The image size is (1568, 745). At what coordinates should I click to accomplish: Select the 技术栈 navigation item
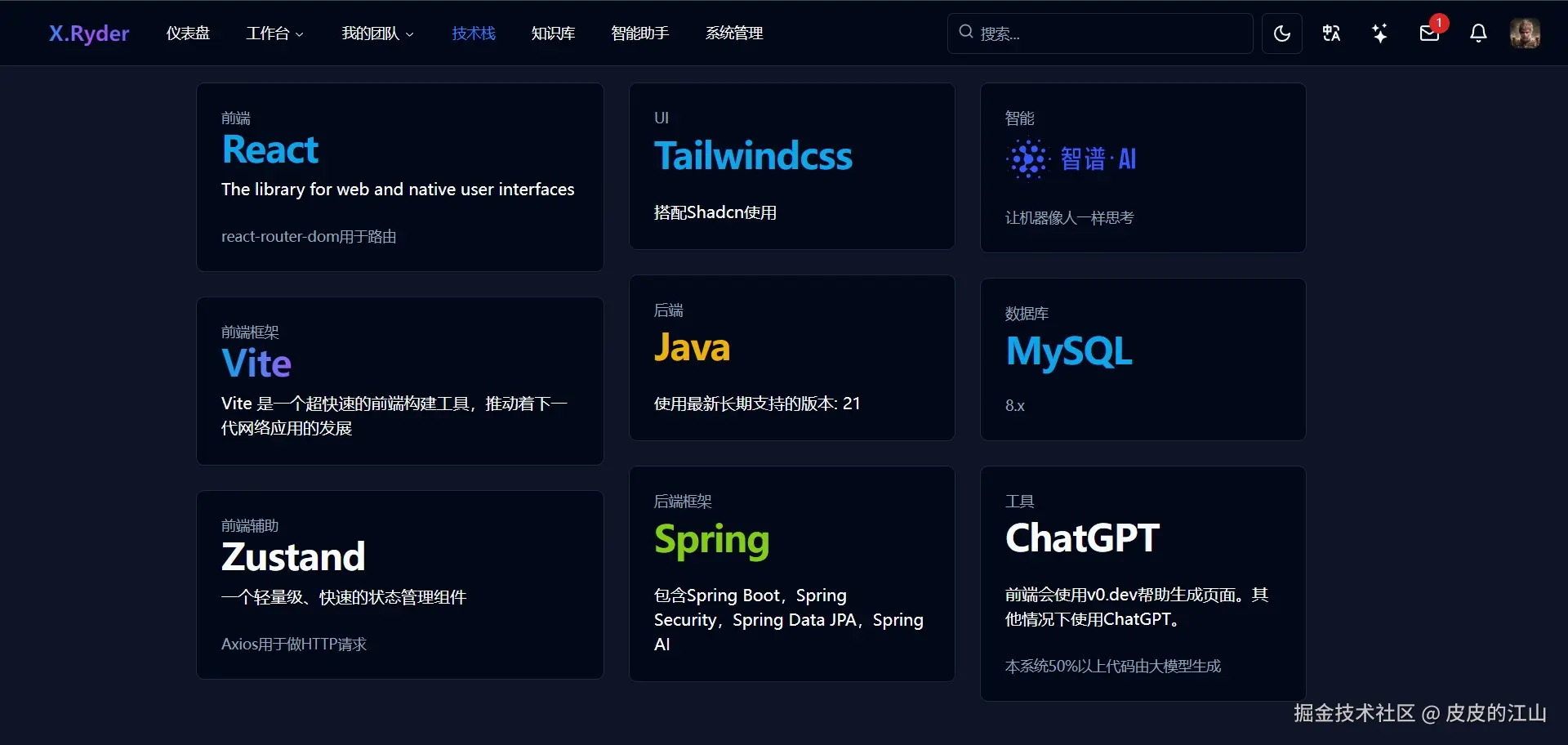[474, 33]
